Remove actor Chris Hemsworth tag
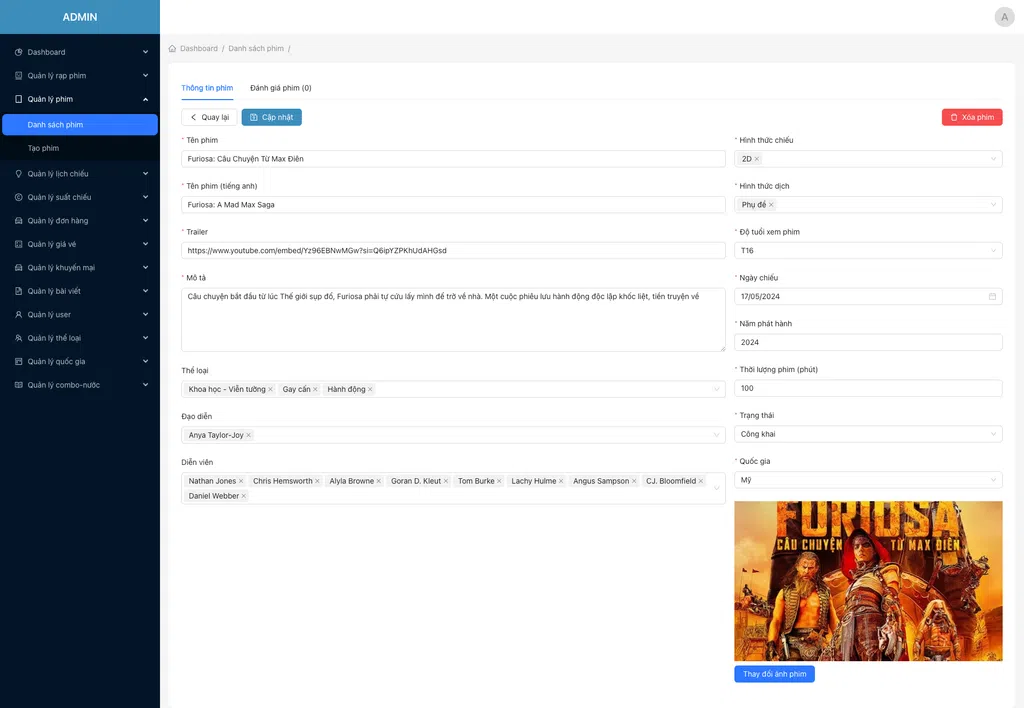The image size is (1024, 708). click(317, 481)
